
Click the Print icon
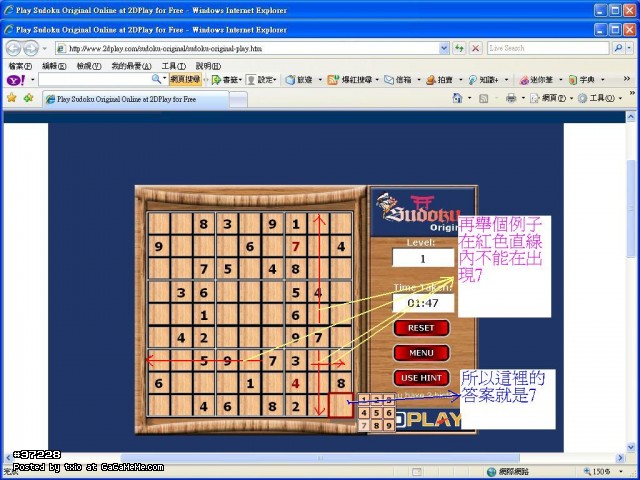511,98
